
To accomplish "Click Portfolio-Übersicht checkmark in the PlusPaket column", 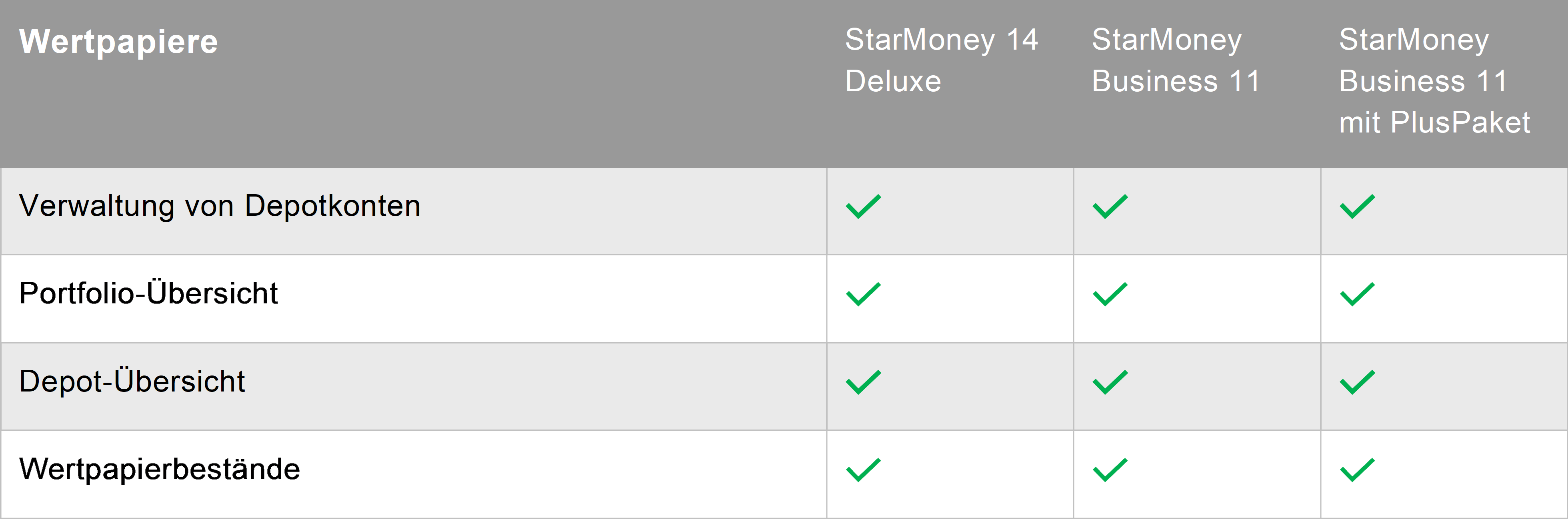I will tap(1357, 294).
